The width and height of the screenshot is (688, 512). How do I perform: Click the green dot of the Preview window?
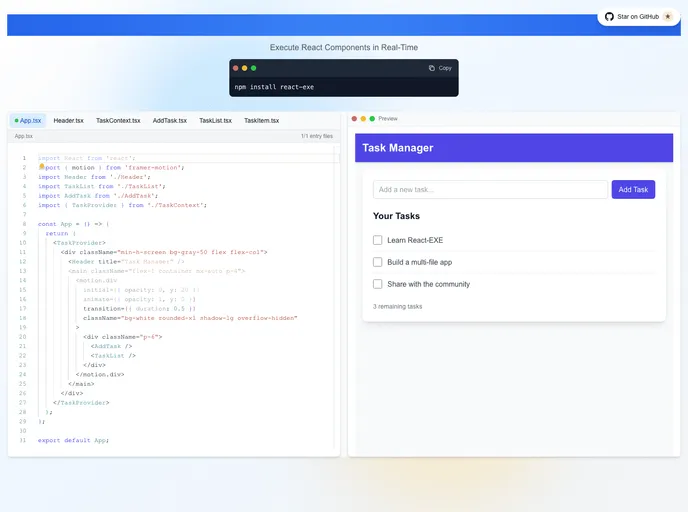click(372, 118)
